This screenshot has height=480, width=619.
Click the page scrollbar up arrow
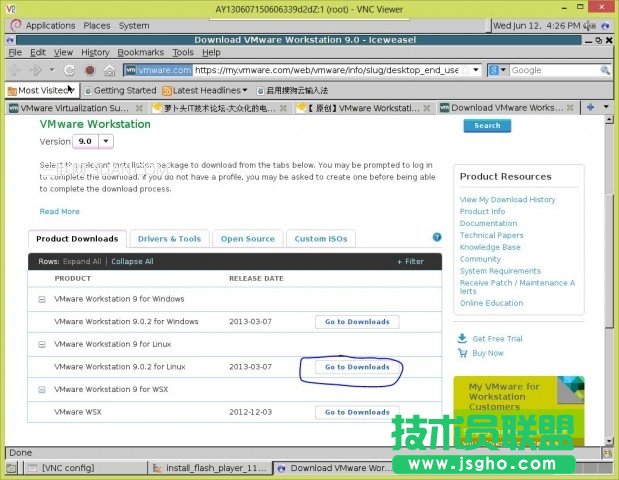(x=609, y=120)
